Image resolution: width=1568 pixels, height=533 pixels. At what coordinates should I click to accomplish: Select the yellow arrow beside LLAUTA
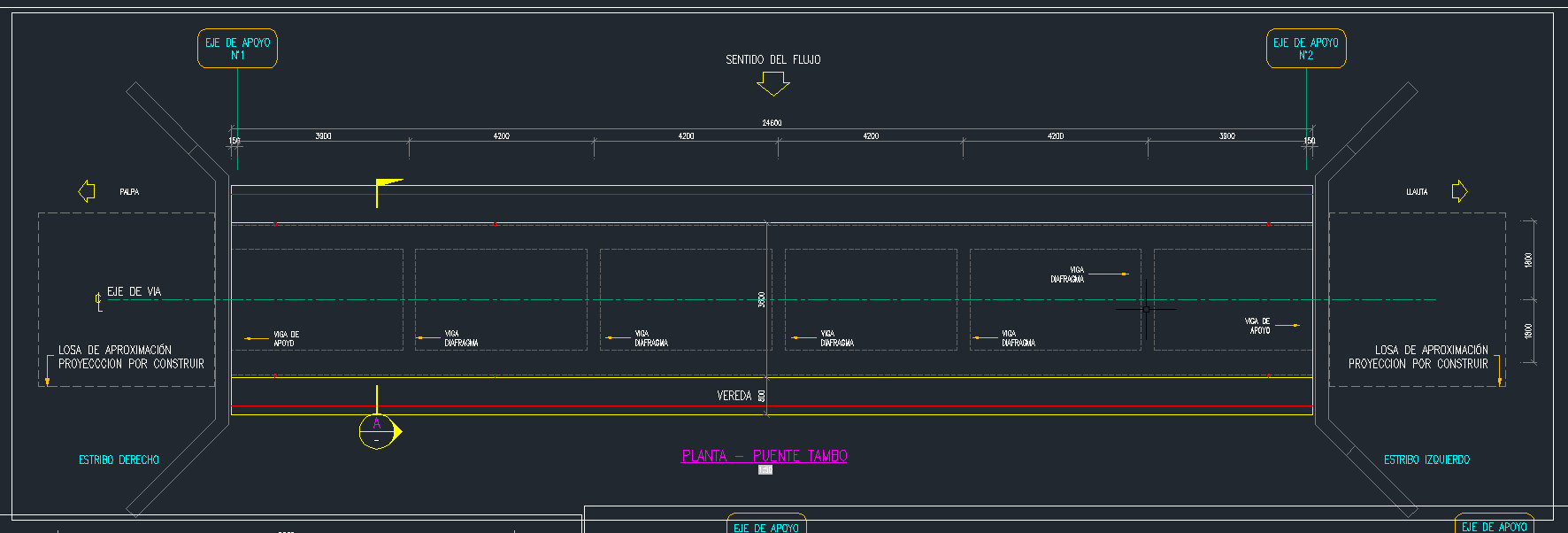click(x=1460, y=191)
